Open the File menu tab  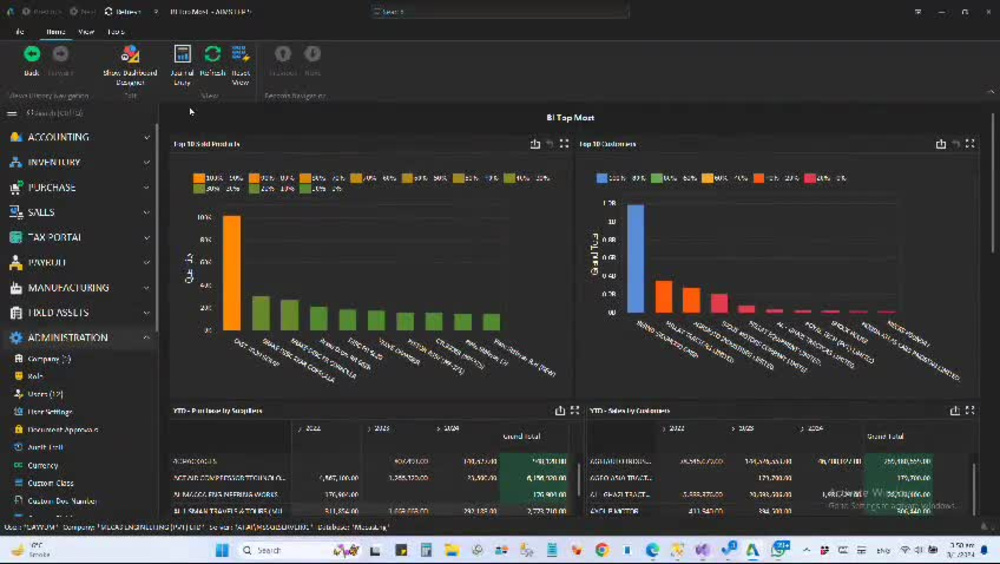click(x=20, y=31)
